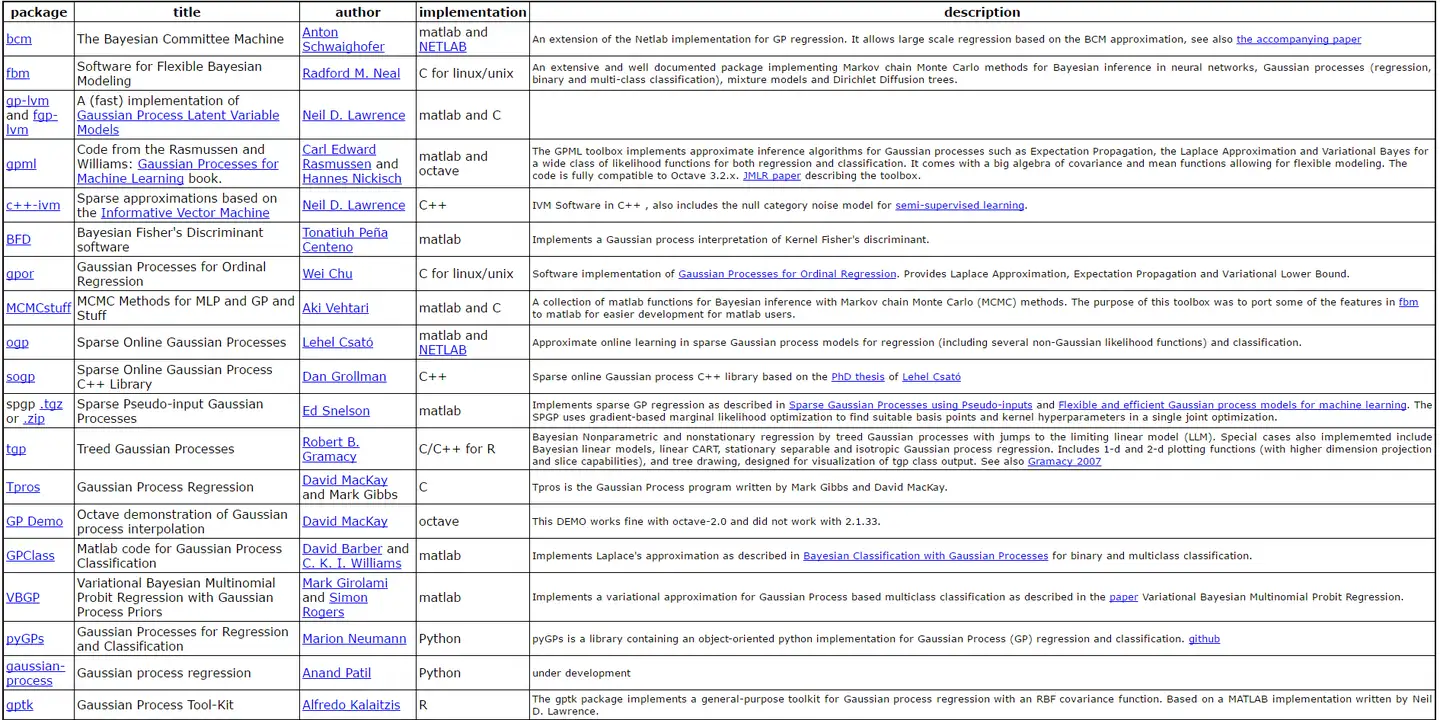This screenshot has height=720, width=1440.
Task: Open the c++-ivm package link
Action: [33, 205]
